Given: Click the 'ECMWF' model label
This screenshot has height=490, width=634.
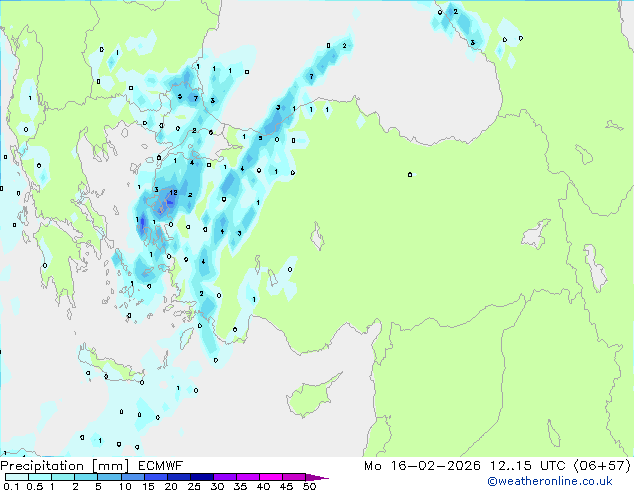Looking at the screenshot, I should tap(161, 466).
